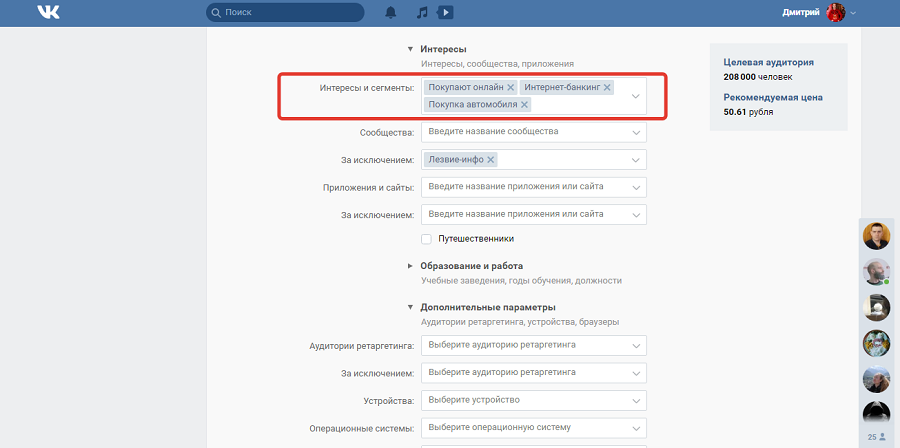This screenshot has width=900, height=448.
Task: Click the Целевая аудитория heading
Action: (769, 63)
